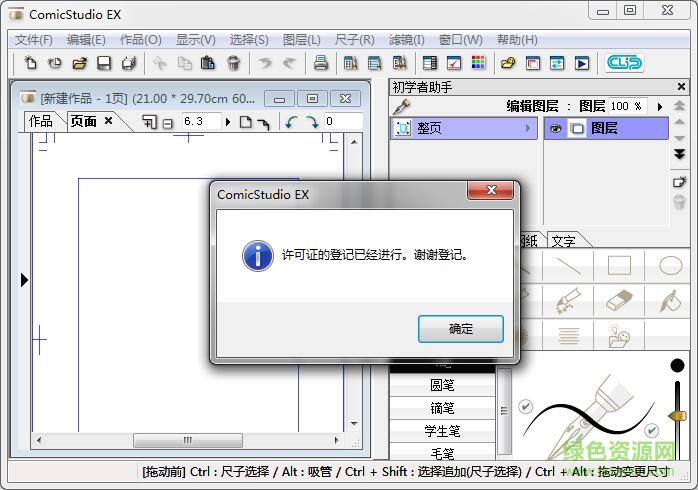Select the eraser tool
This screenshot has width=698, height=490.
(619, 300)
